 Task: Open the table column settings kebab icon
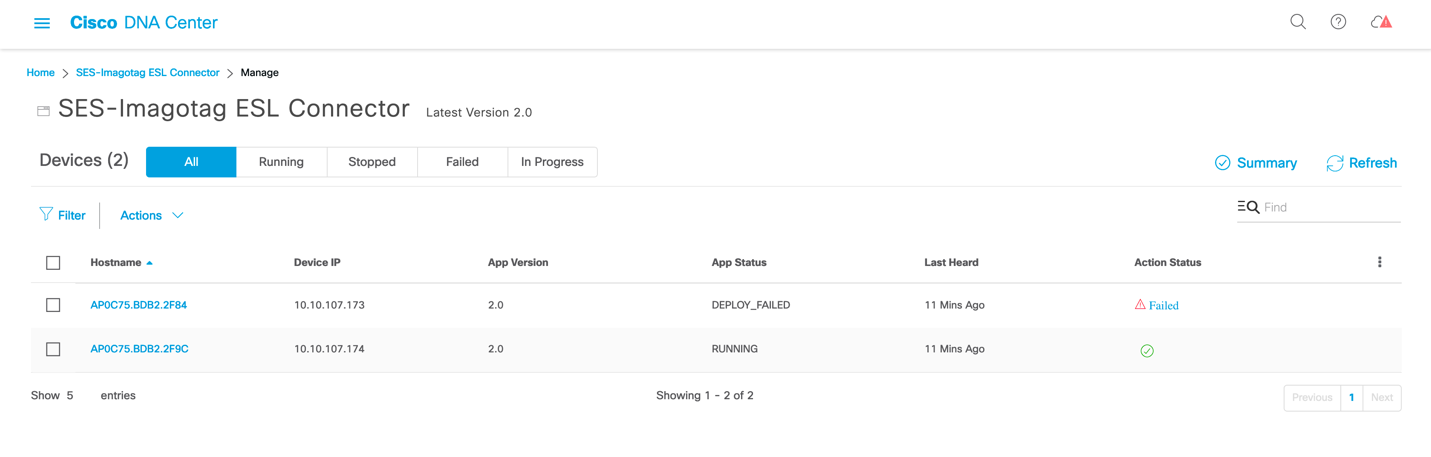(x=1379, y=262)
